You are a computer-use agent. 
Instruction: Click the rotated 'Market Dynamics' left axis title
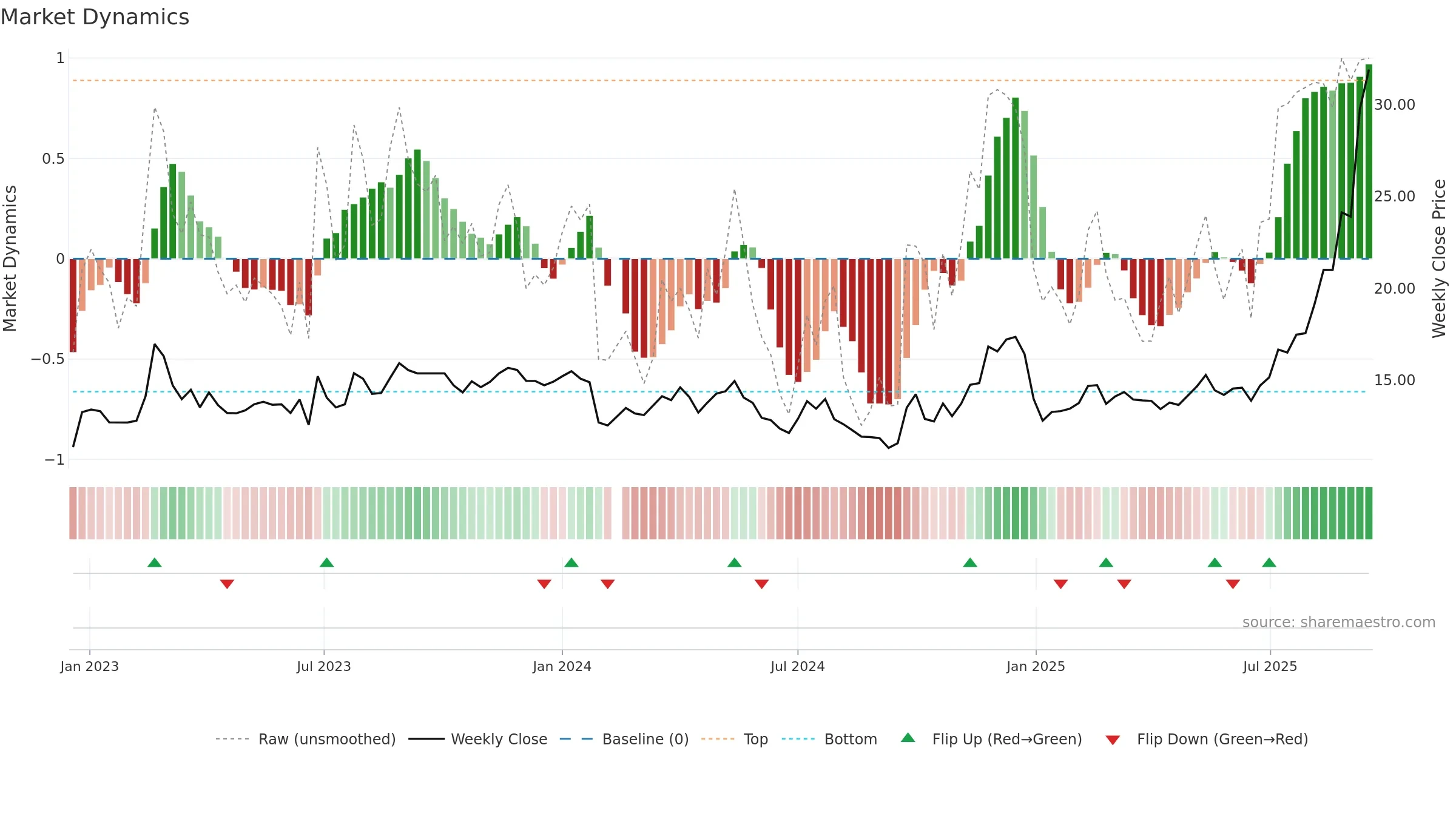coord(10,258)
